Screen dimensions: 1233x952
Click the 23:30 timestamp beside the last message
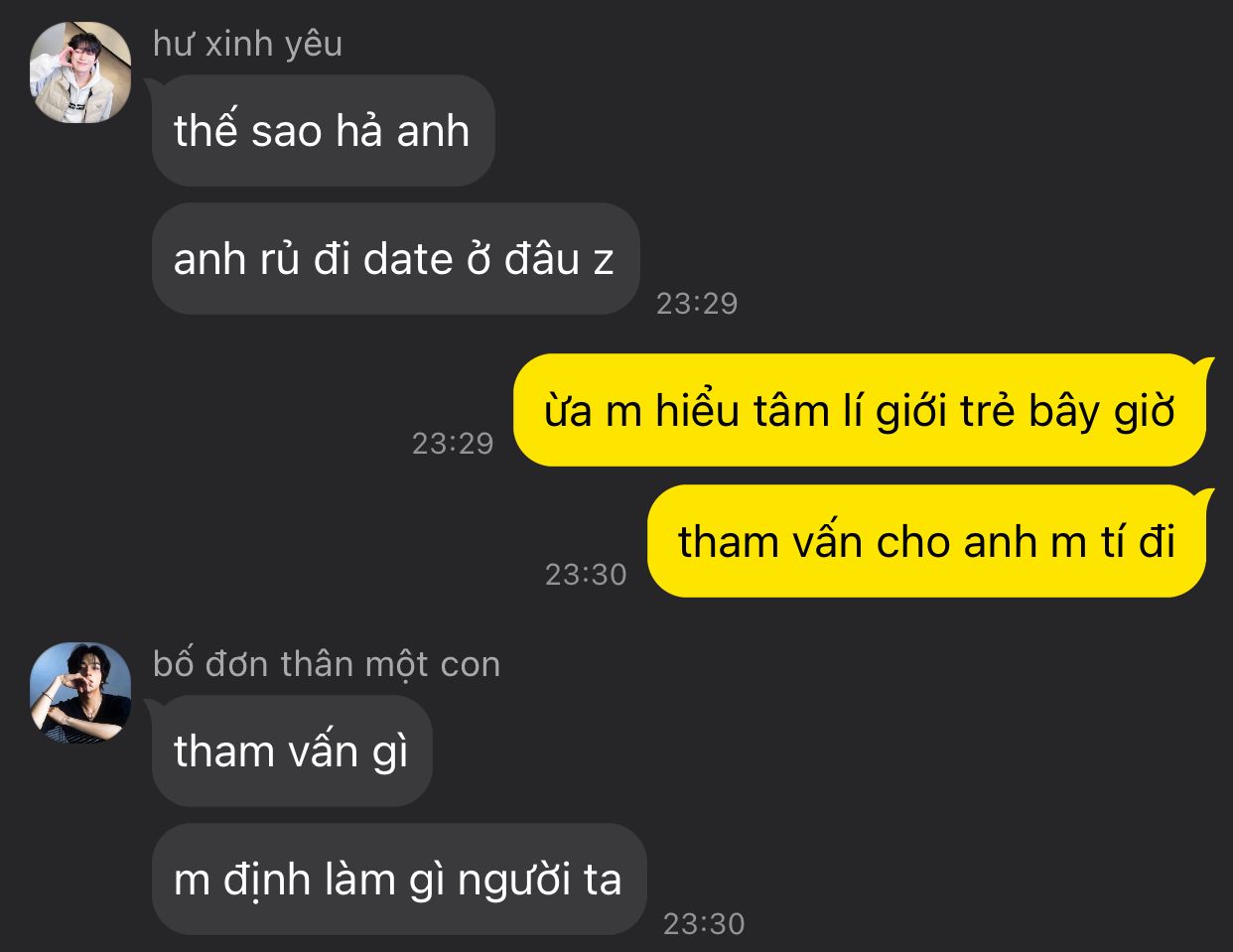tap(704, 924)
